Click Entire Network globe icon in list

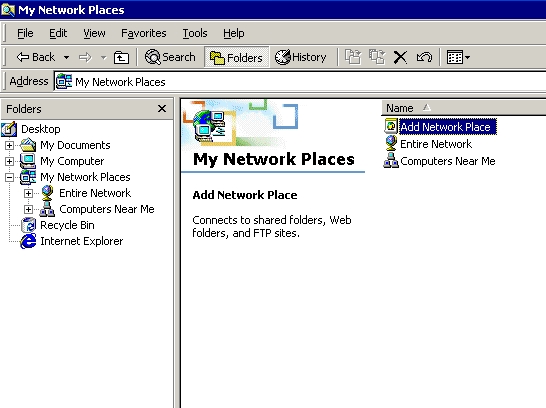coord(391,143)
